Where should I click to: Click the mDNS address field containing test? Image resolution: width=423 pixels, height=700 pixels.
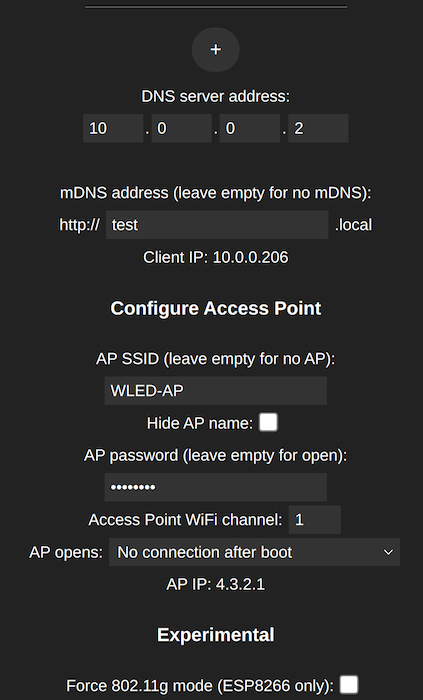point(217,225)
